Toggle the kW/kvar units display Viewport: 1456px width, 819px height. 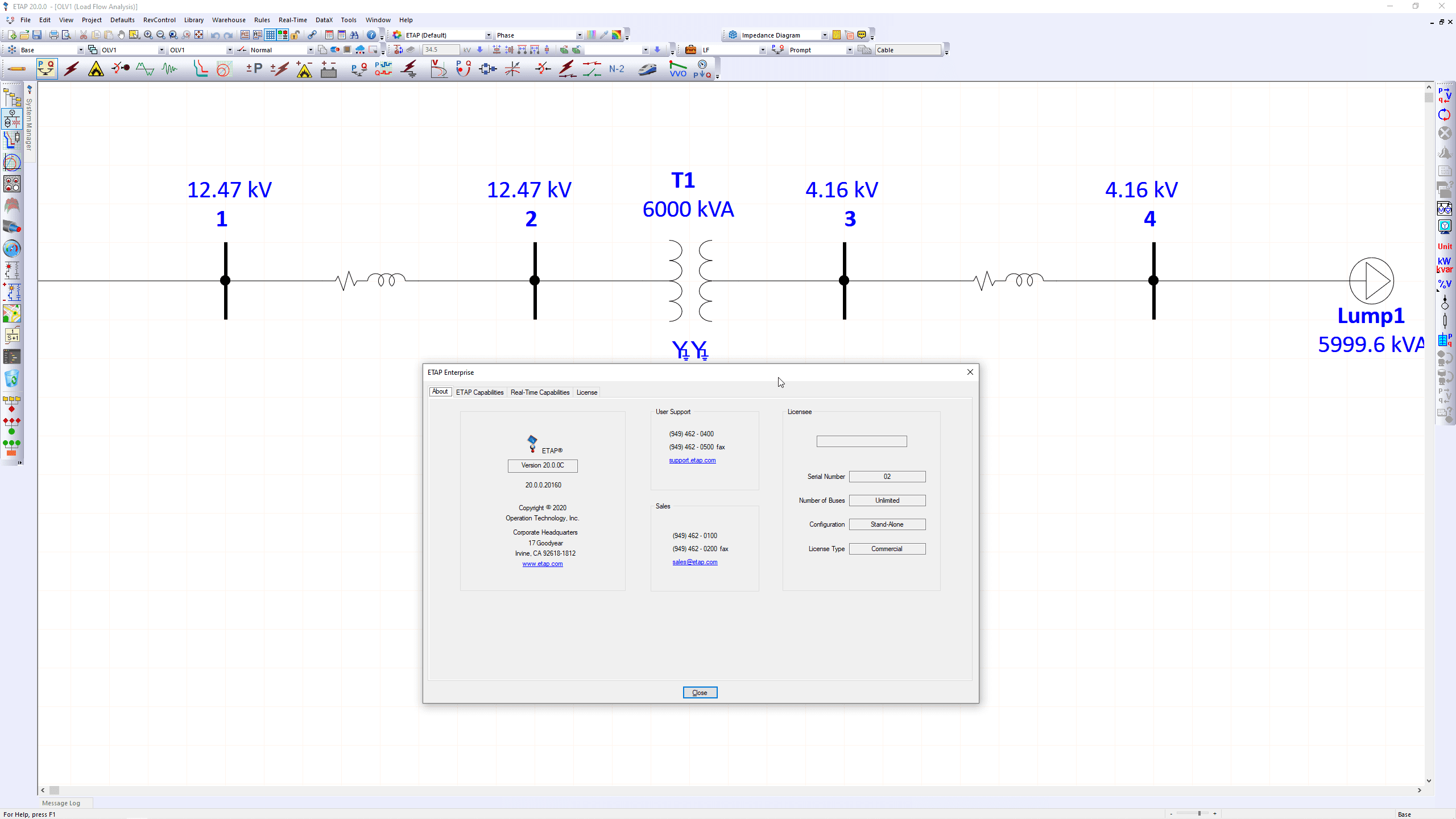pyautogui.click(x=1445, y=266)
